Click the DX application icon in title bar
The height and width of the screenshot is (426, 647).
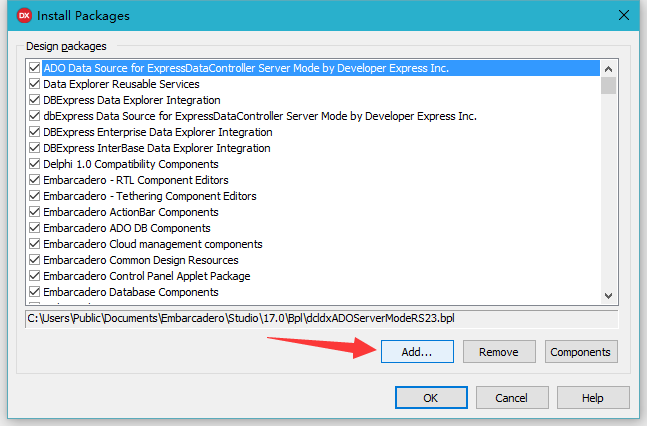24,16
